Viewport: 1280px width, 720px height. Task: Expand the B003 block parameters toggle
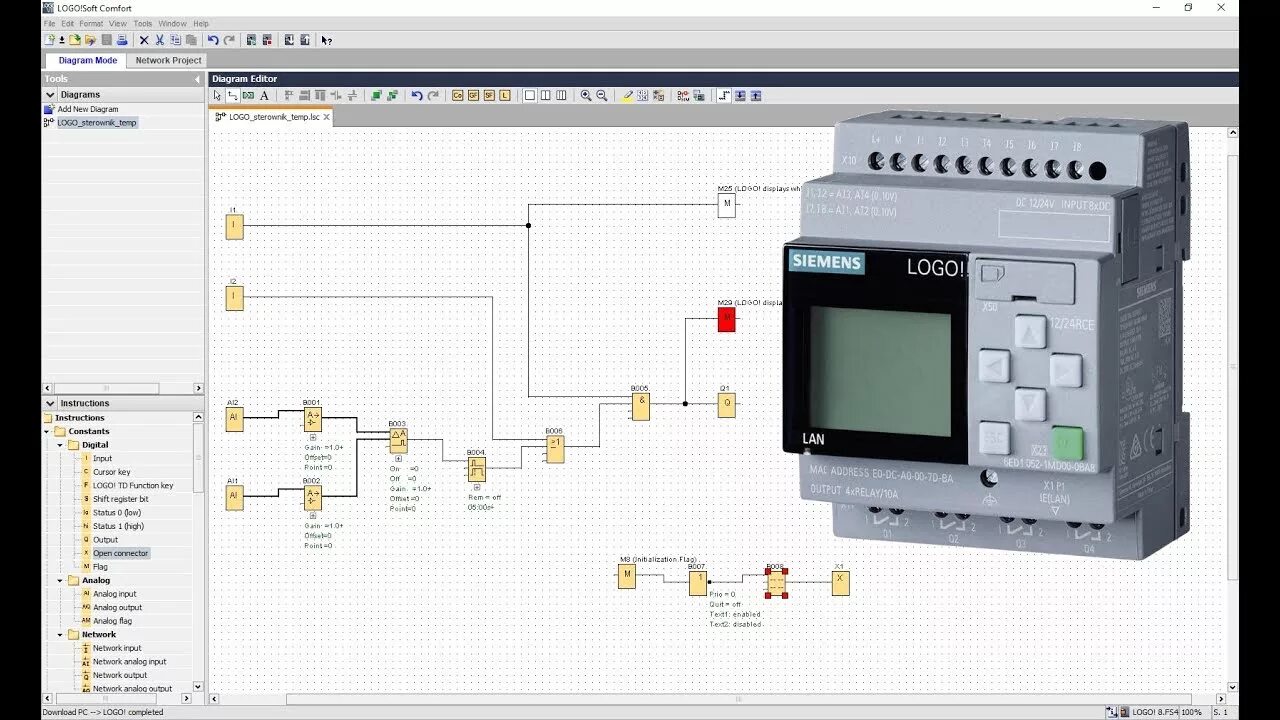point(398,460)
